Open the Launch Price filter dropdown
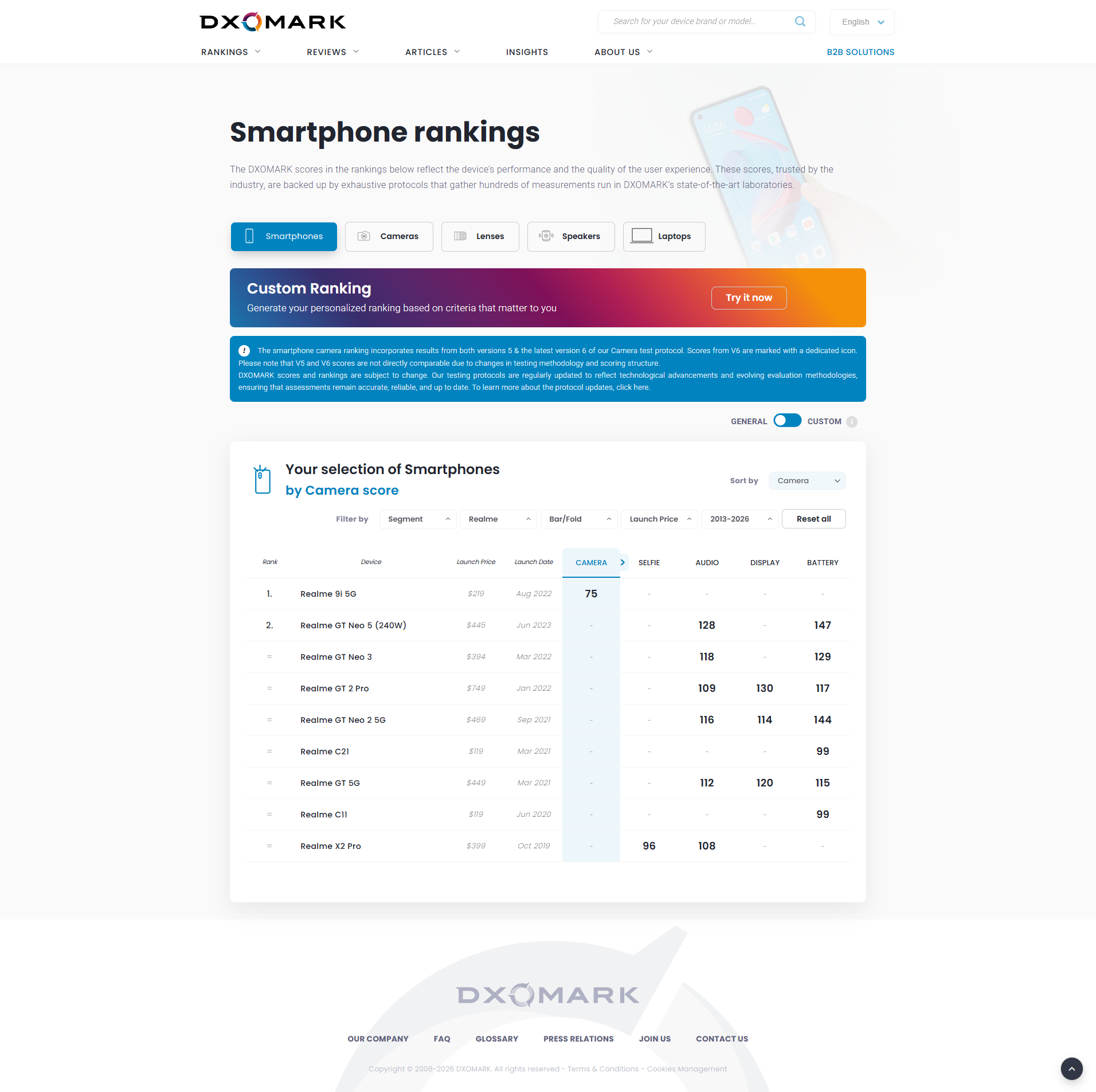Image resolution: width=1096 pixels, height=1092 pixels. pyautogui.click(x=659, y=519)
